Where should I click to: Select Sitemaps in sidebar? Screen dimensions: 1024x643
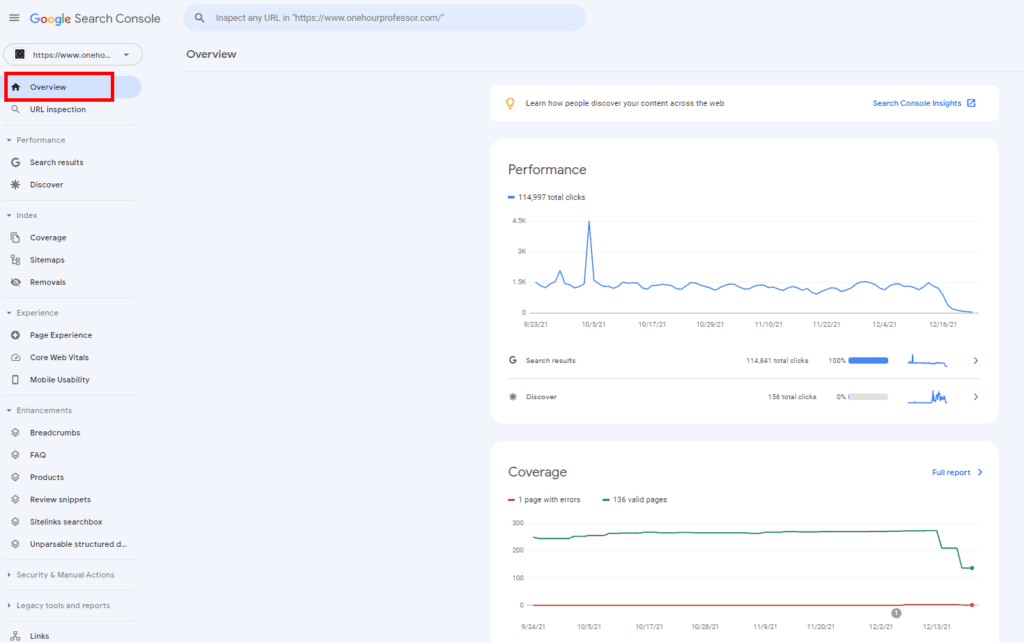coord(47,260)
